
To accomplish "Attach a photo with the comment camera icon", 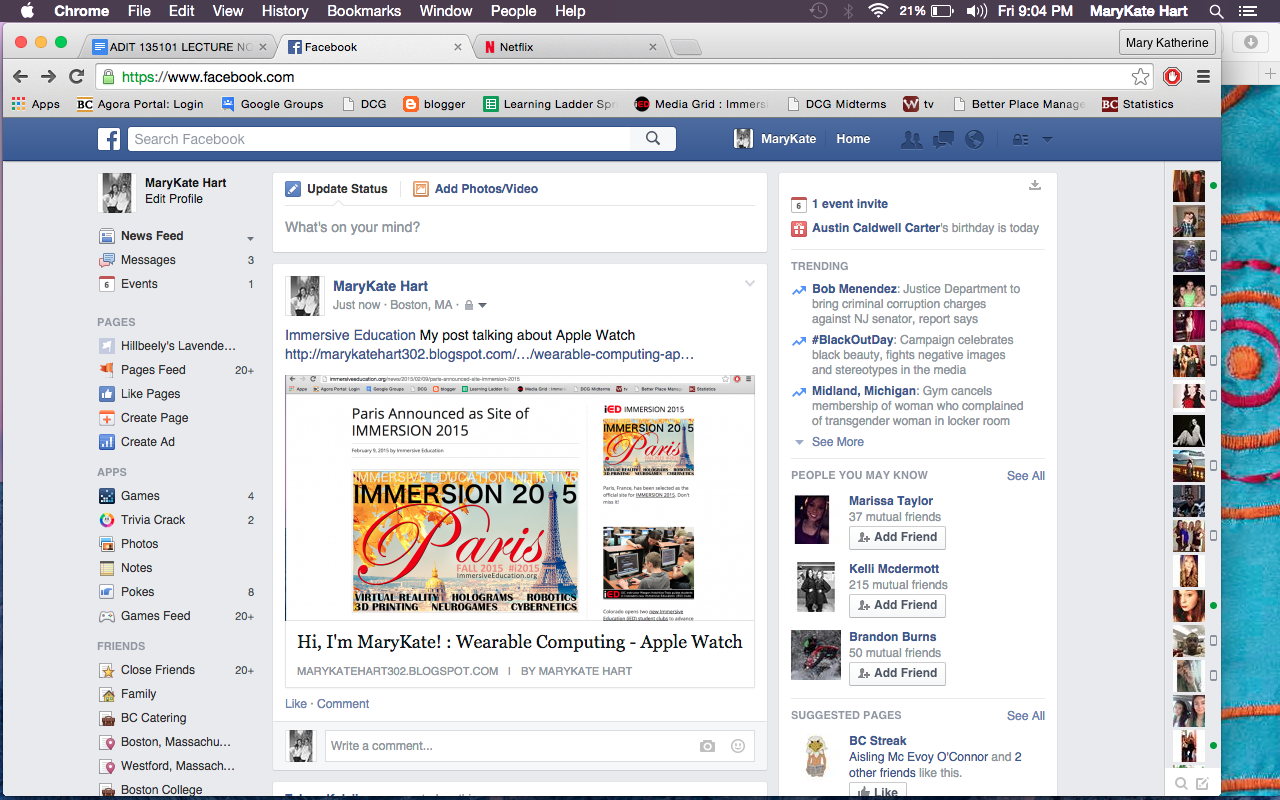I will 707,746.
